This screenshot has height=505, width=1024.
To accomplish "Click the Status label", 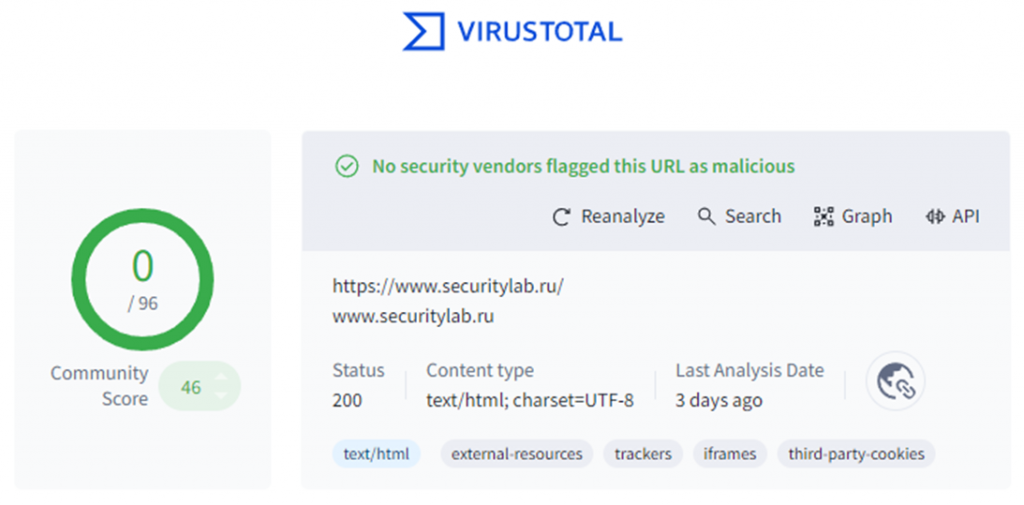I will click(359, 370).
